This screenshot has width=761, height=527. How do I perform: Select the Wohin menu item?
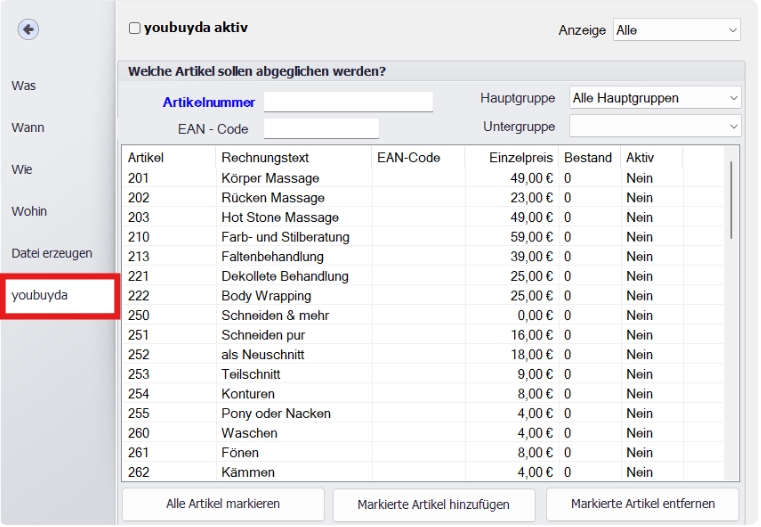[x=29, y=212]
